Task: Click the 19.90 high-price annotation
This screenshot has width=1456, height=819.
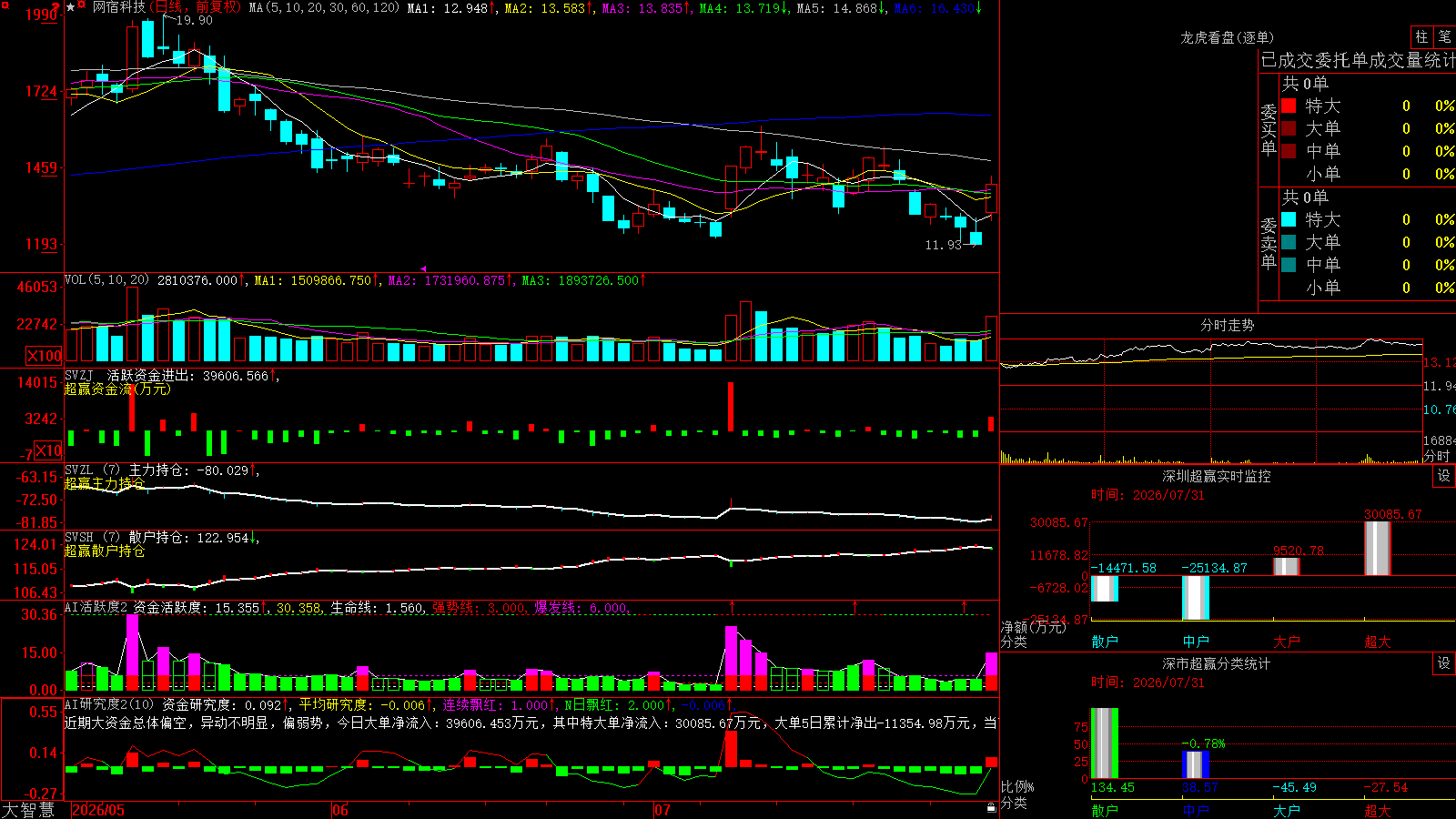Action: [194, 20]
